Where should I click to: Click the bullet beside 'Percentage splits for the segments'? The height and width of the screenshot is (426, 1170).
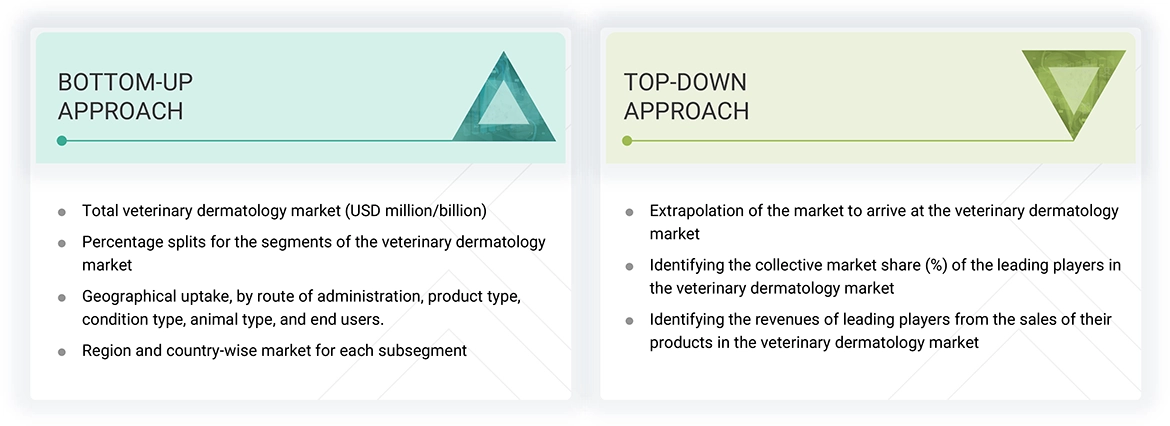click(62, 243)
